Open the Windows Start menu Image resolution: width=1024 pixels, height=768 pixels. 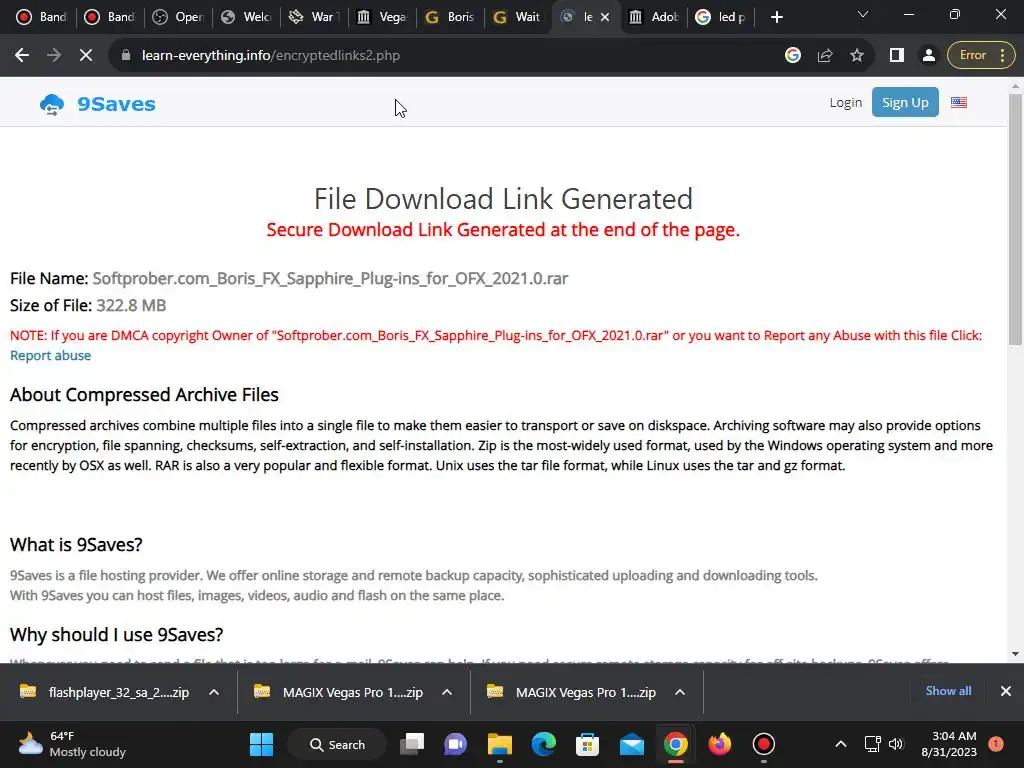point(261,744)
